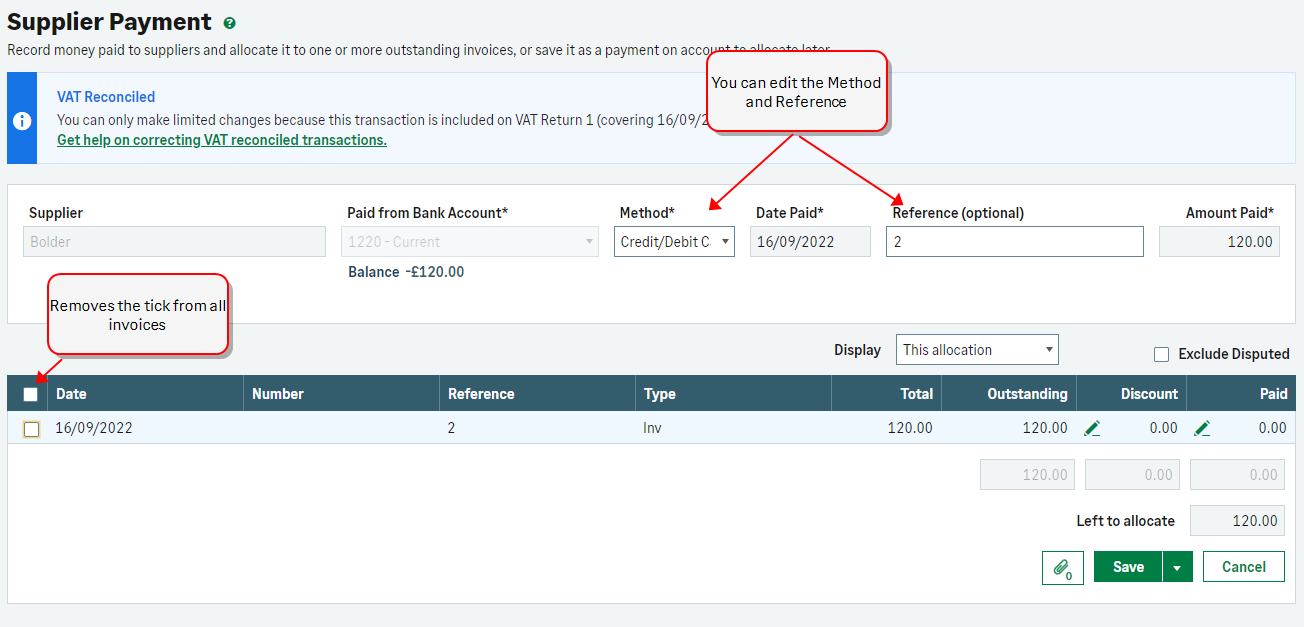Click the pencil icon in the Discount column

coord(1092,428)
